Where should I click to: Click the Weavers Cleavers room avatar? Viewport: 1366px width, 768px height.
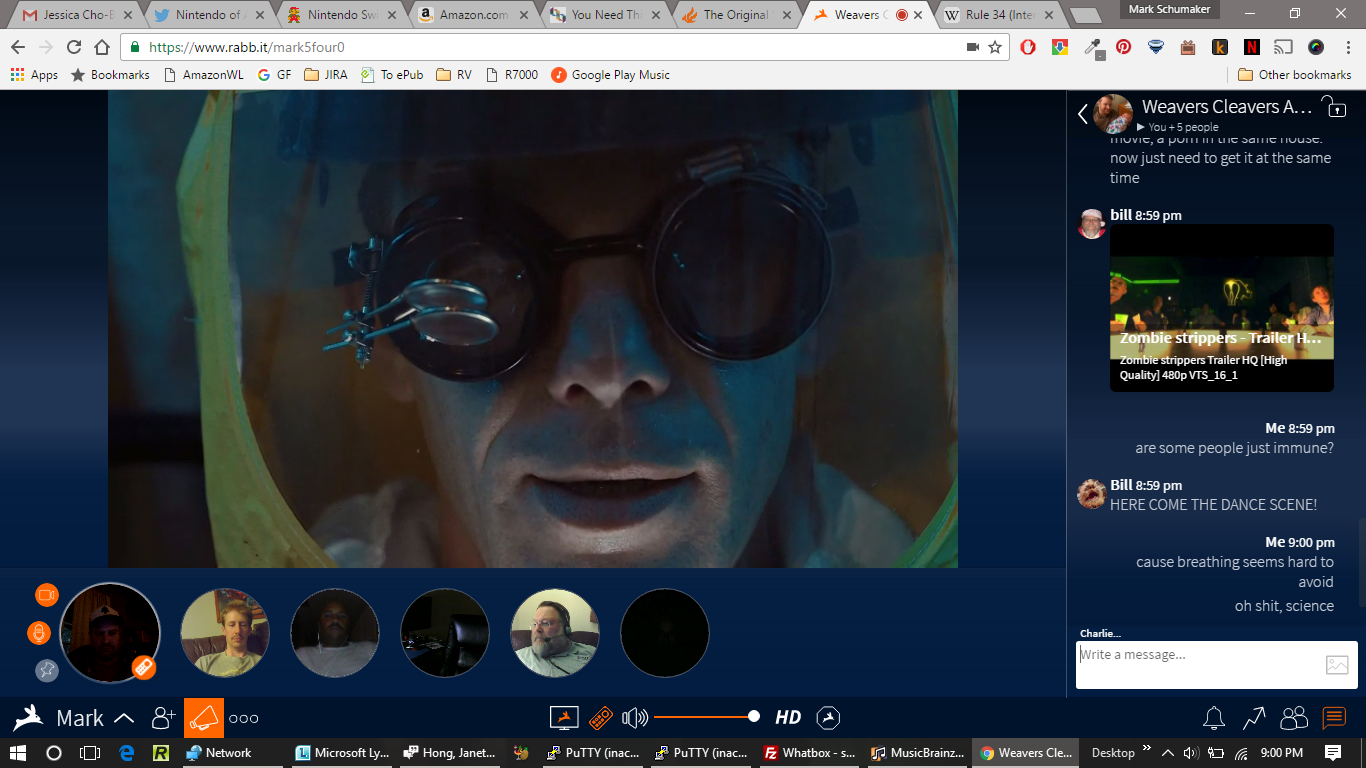pos(1113,113)
